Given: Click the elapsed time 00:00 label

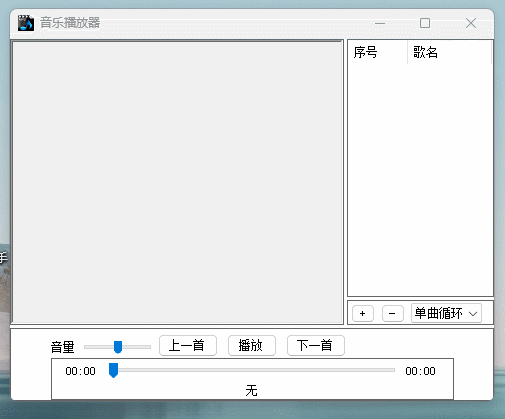Looking at the screenshot, I should [80, 371].
